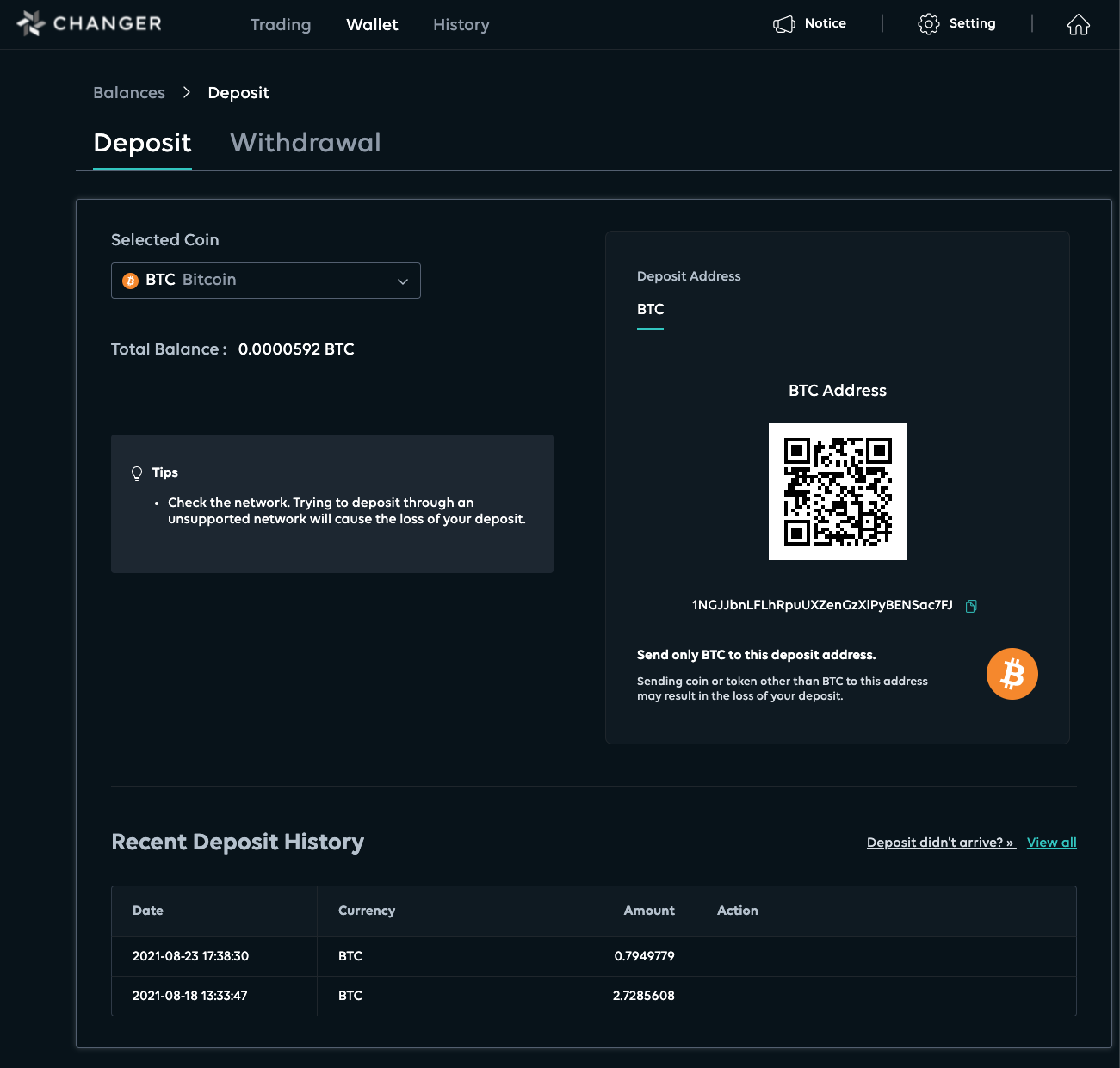Click the Amount column header
Image resolution: width=1120 pixels, height=1068 pixels.
[x=649, y=911]
